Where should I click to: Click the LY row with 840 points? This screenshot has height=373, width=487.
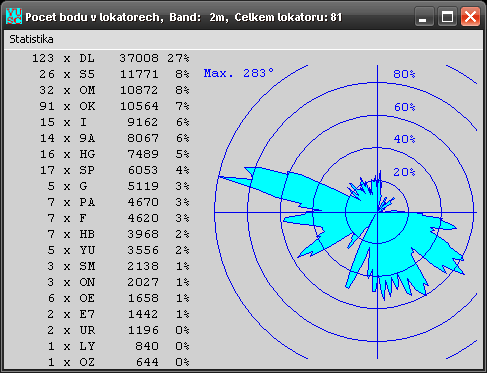[118, 346]
